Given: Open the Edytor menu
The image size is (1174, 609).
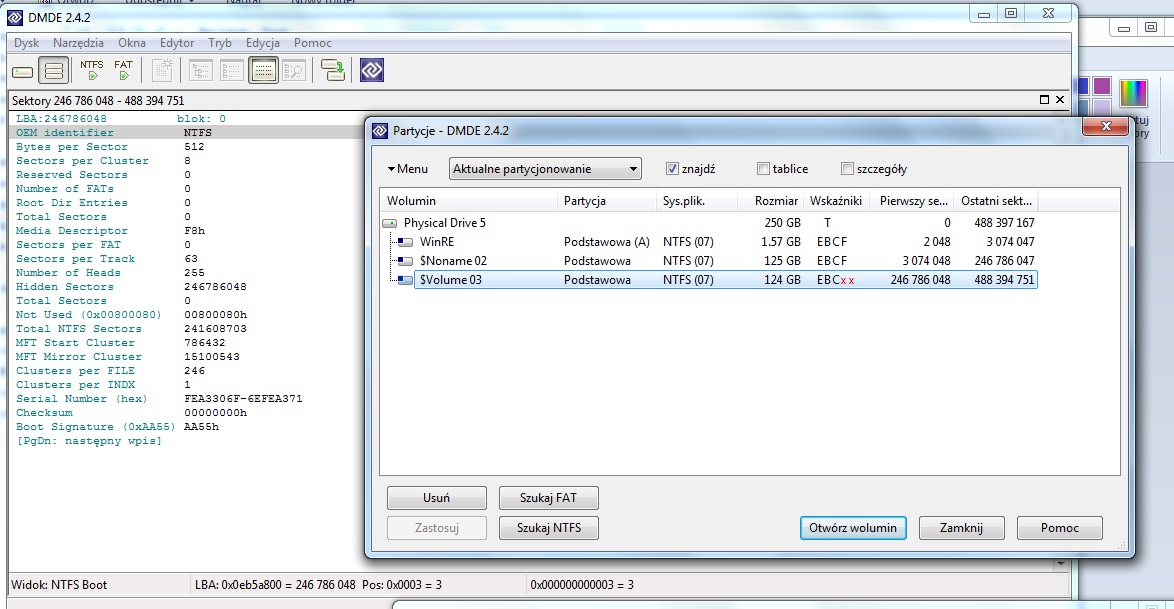Looking at the screenshot, I should click(177, 43).
